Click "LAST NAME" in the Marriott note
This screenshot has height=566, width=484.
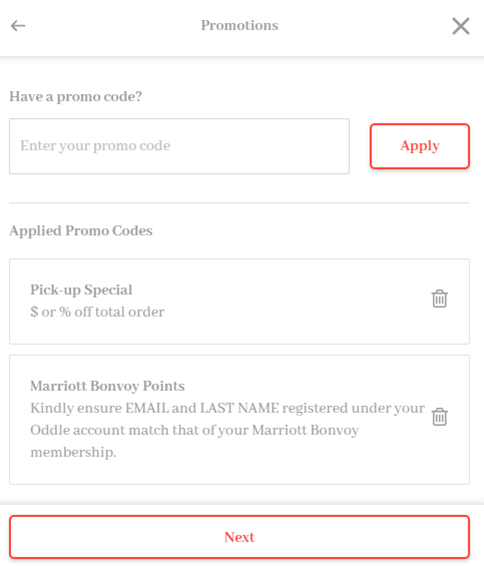pyautogui.click(x=239, y=408)
